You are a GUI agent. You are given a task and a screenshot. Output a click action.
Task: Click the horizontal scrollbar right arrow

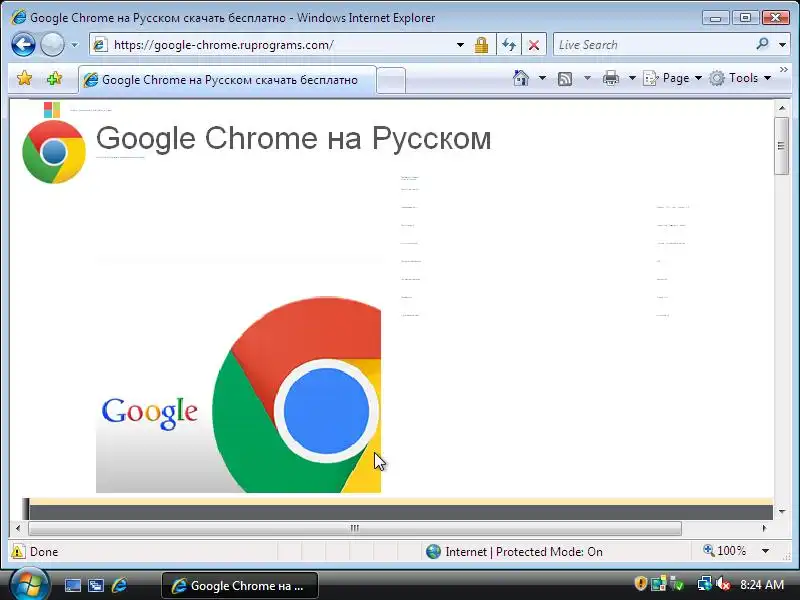click(x=764, y=528)
